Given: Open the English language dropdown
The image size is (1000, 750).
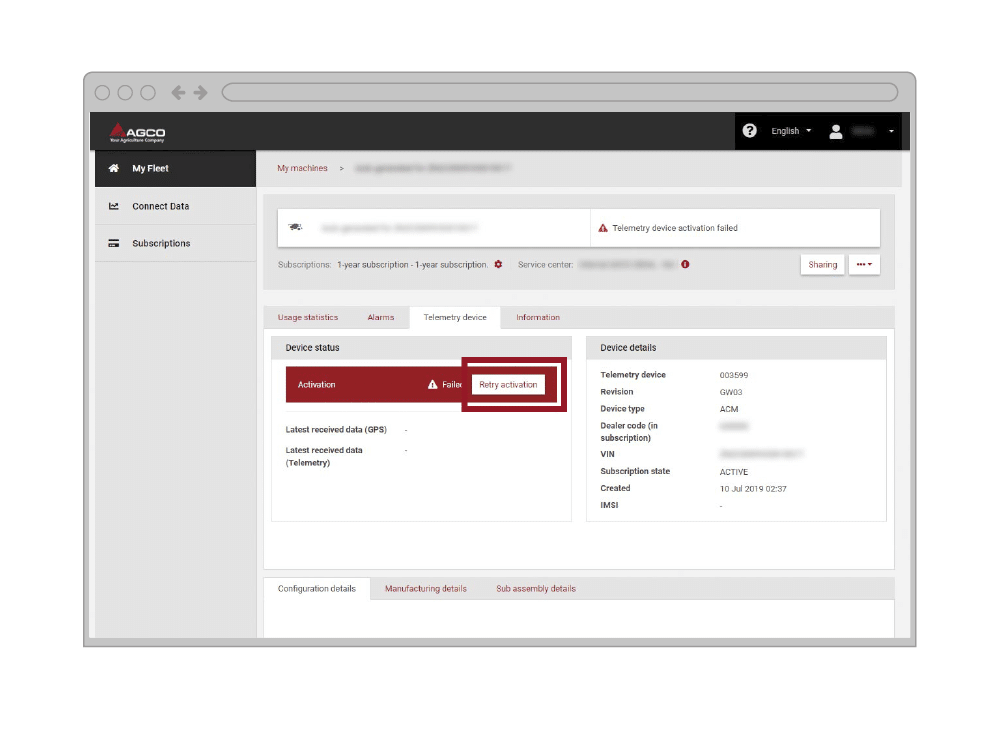Looking at the screenshot, I should (791, 131).
